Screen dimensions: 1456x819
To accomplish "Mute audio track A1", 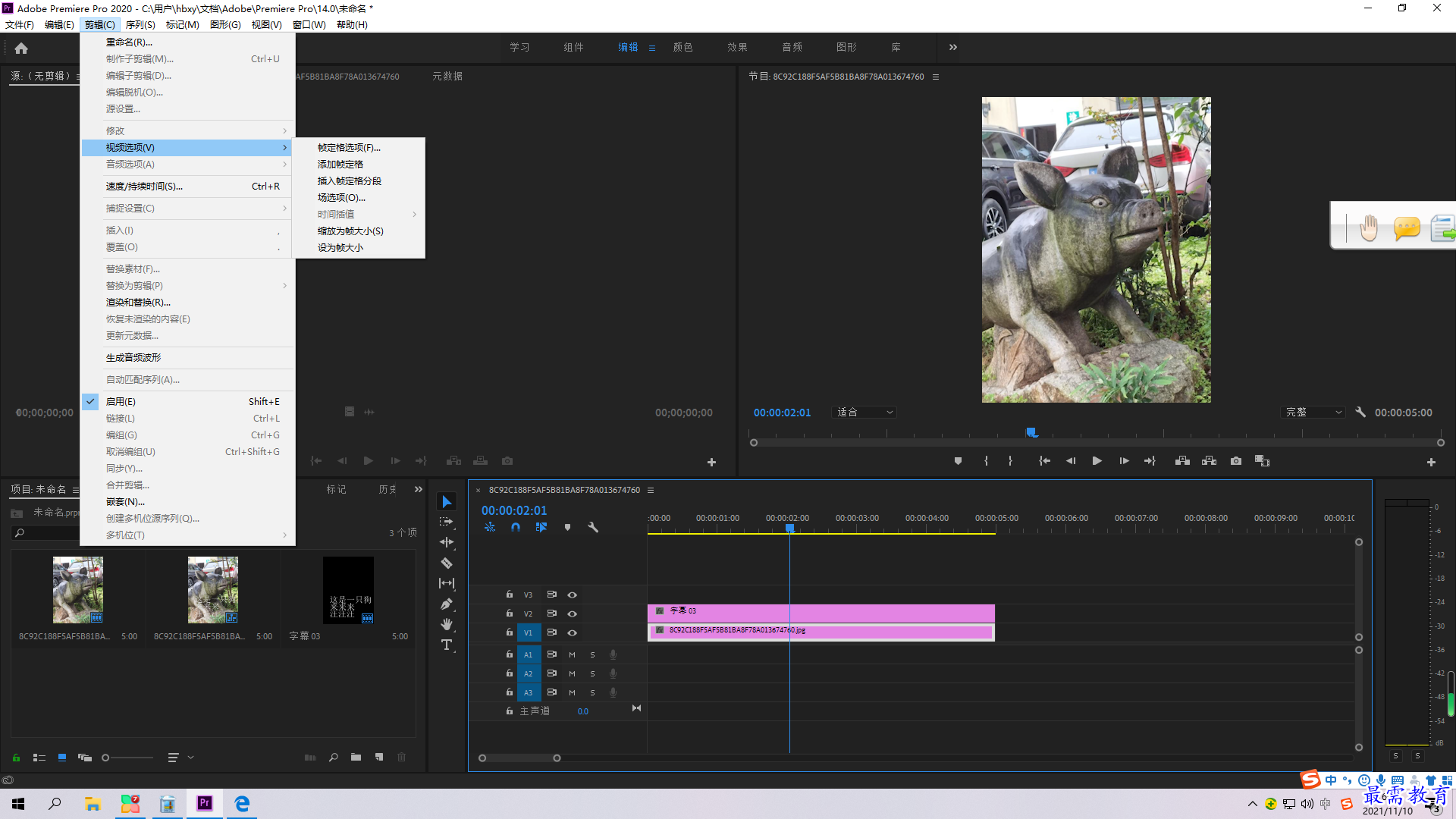I will [x=572, y=654].
